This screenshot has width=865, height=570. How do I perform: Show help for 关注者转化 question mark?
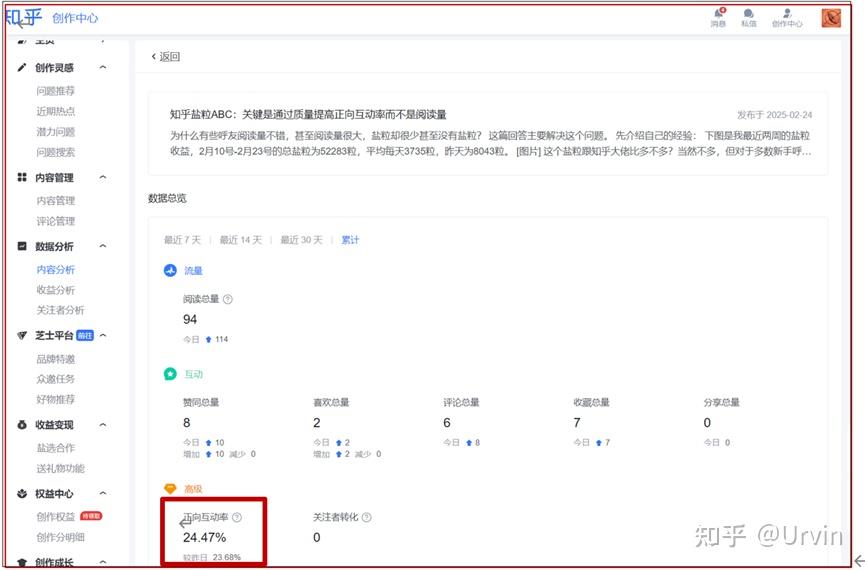click(x=367, y=518)
